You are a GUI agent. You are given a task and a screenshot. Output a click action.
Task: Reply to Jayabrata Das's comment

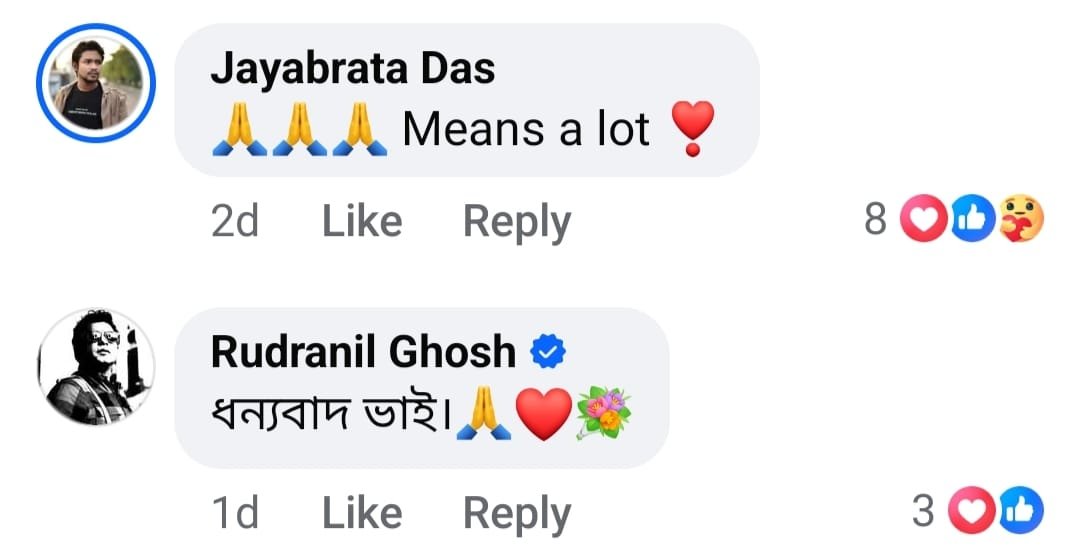[516, 221]
